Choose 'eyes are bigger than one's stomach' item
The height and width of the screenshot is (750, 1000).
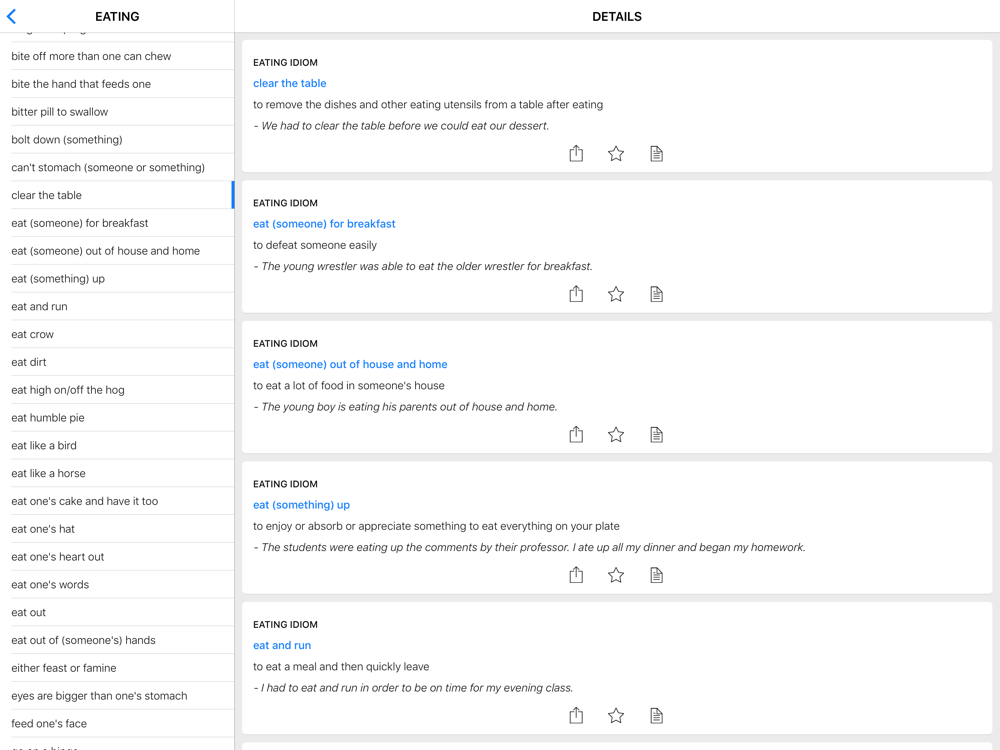[x=101, y=696]
